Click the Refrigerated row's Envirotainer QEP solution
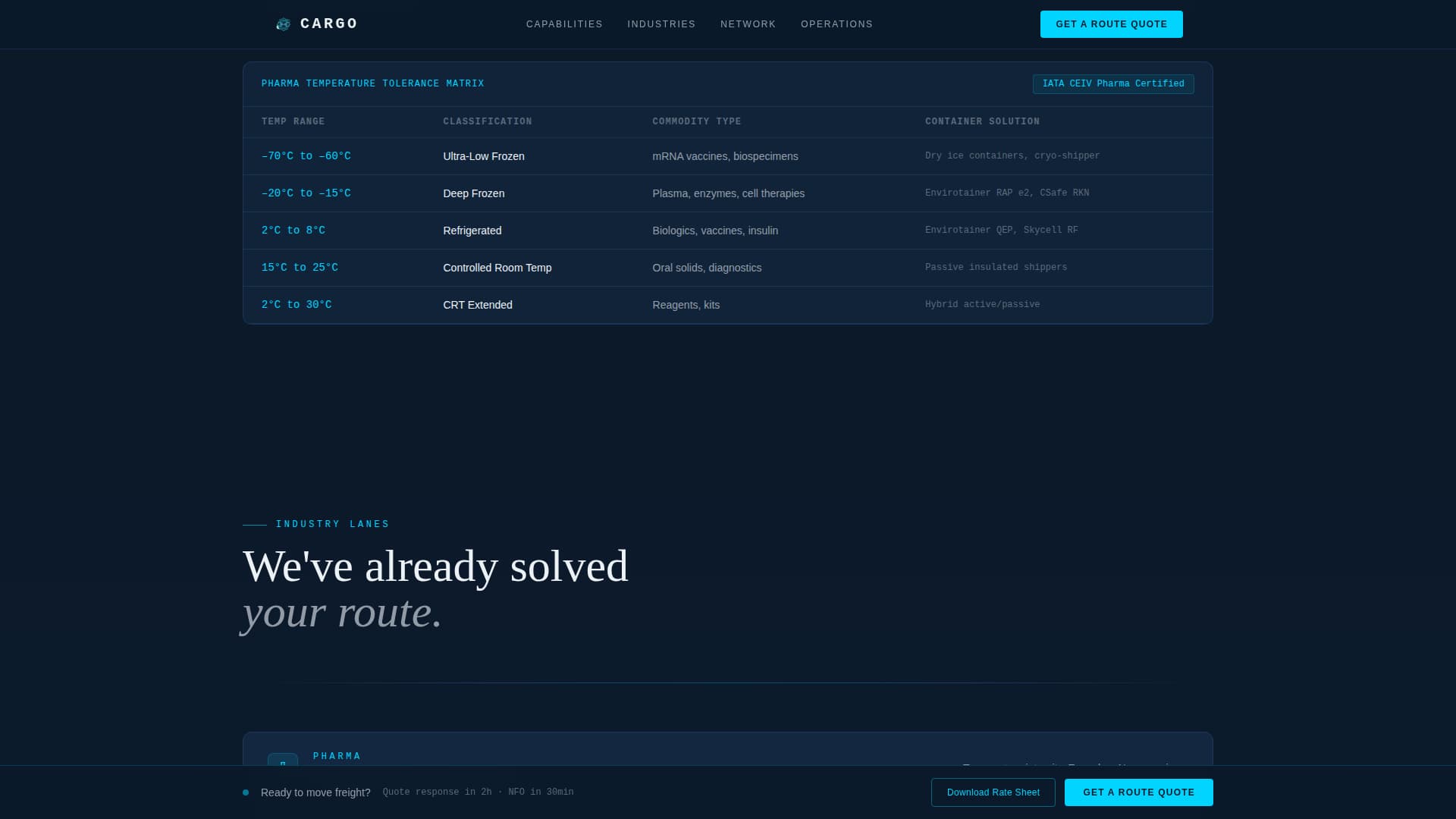Viewport: 1456px width, 819px height. [x=1002, y=230]
